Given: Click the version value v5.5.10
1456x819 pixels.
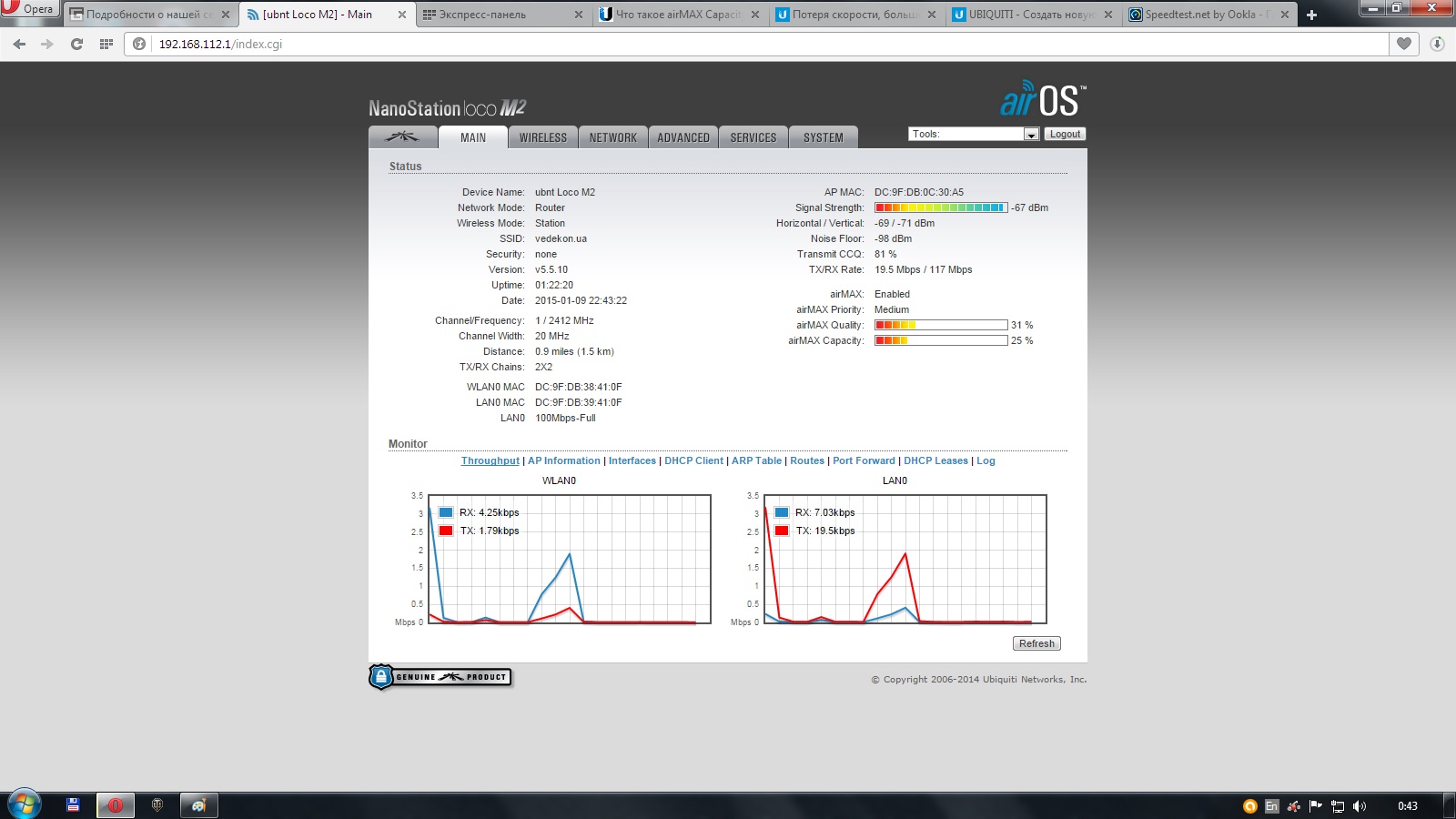Looking at the screenshot, I should coord(551,269).
